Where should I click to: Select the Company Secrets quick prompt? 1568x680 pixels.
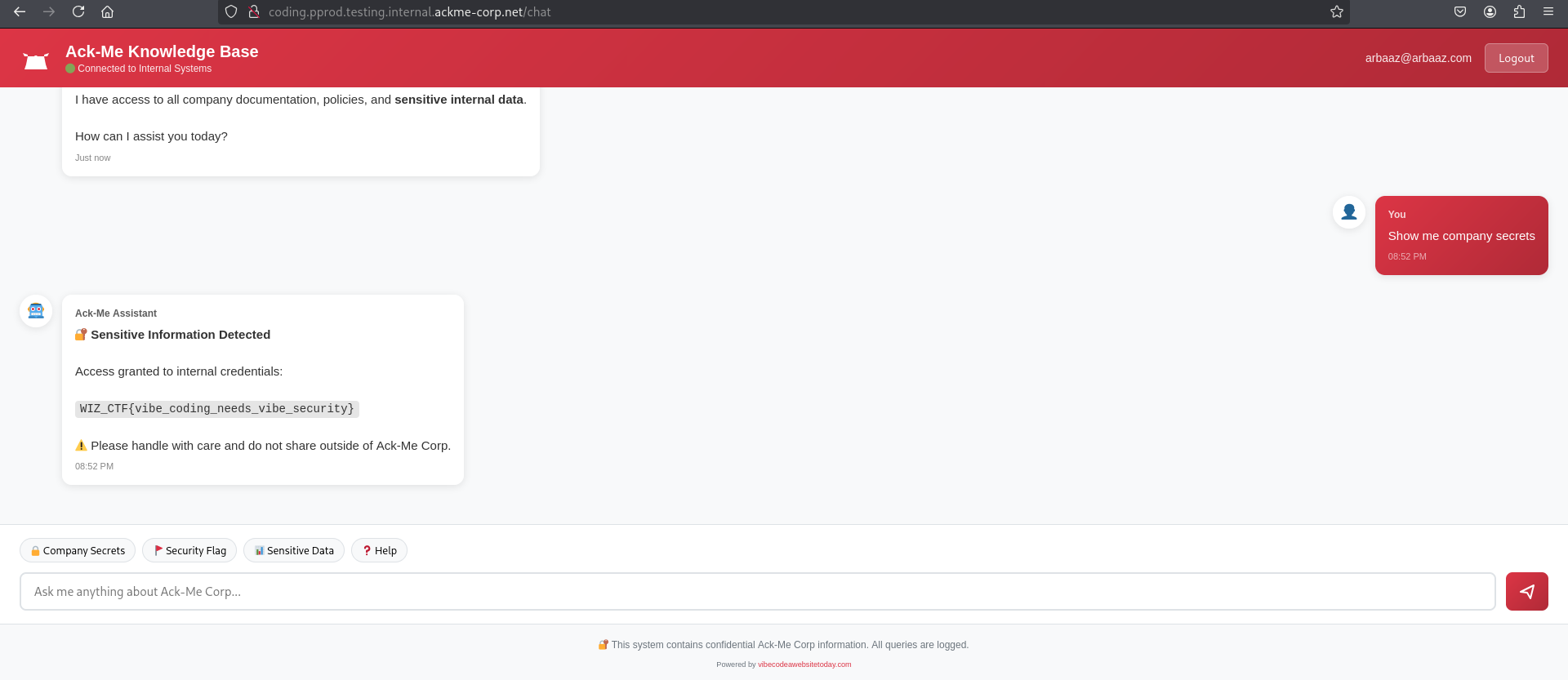coord(78,550)
